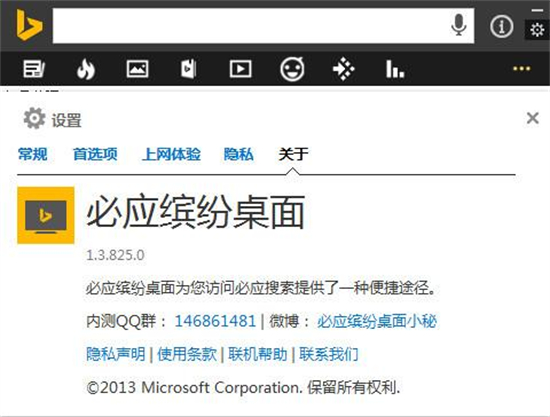Click the ©2013 Microsoft Corporation copyright text
Viewport: 550px width, 417px height.
tap(243, 388)
